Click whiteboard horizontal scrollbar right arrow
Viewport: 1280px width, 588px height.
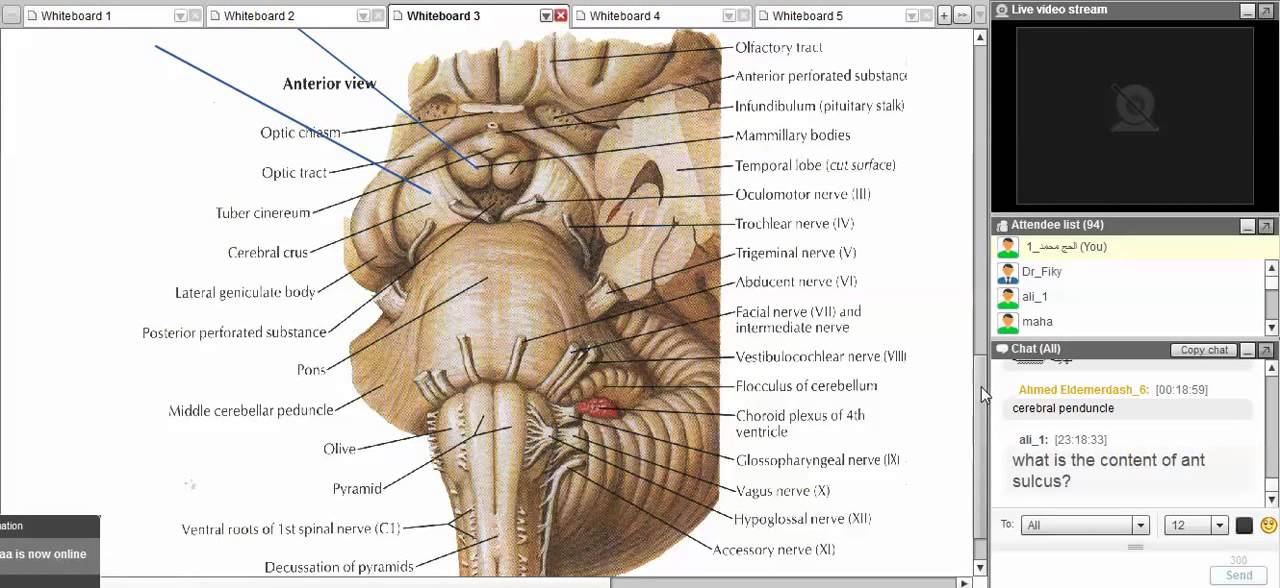click(964, 582)
